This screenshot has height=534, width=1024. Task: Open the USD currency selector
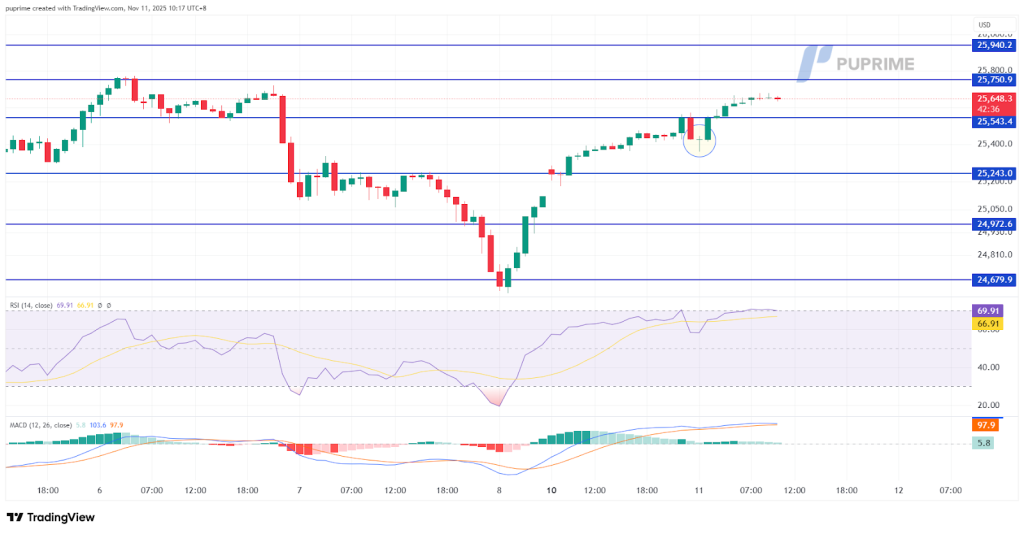click(986, 25)
